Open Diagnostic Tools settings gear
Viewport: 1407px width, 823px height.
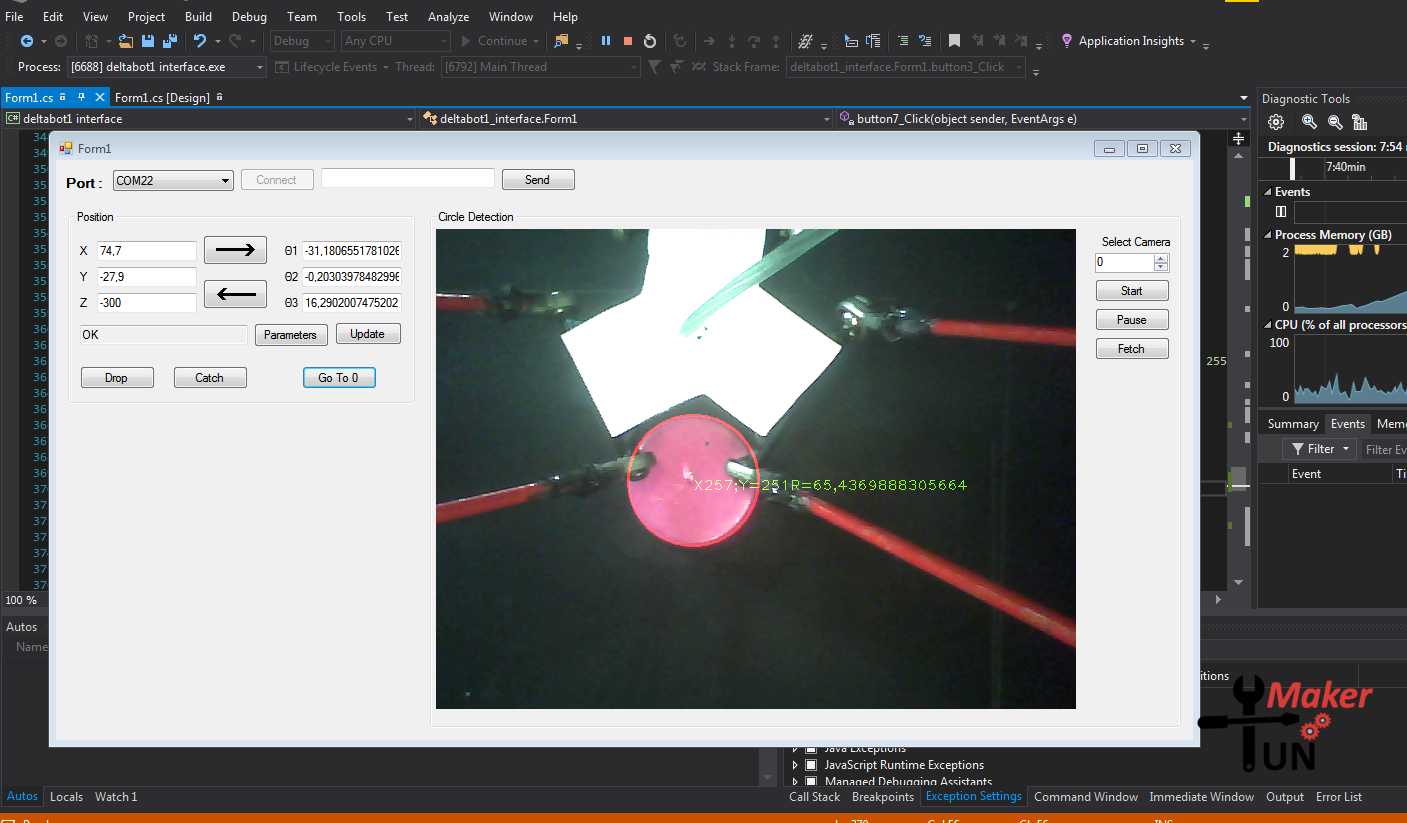(x=1276, y=121)
